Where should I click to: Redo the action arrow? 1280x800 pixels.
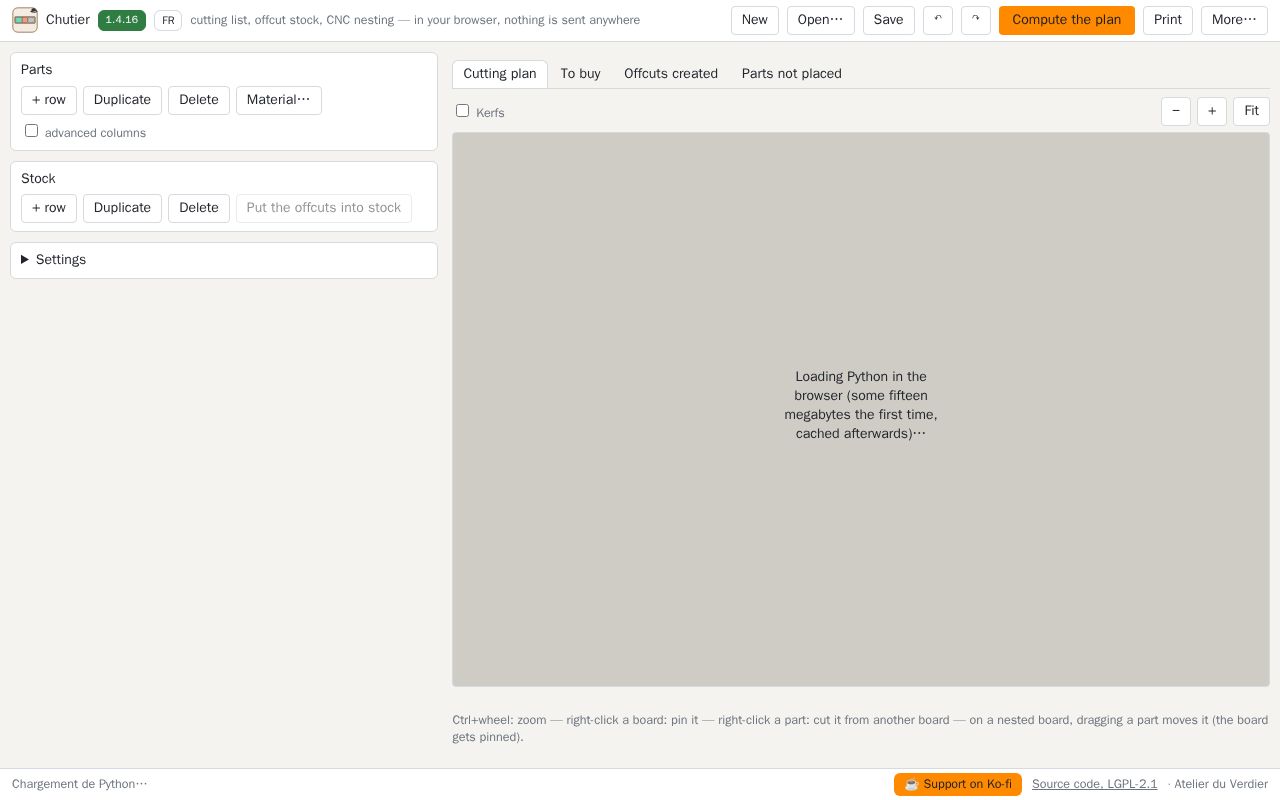976,20
